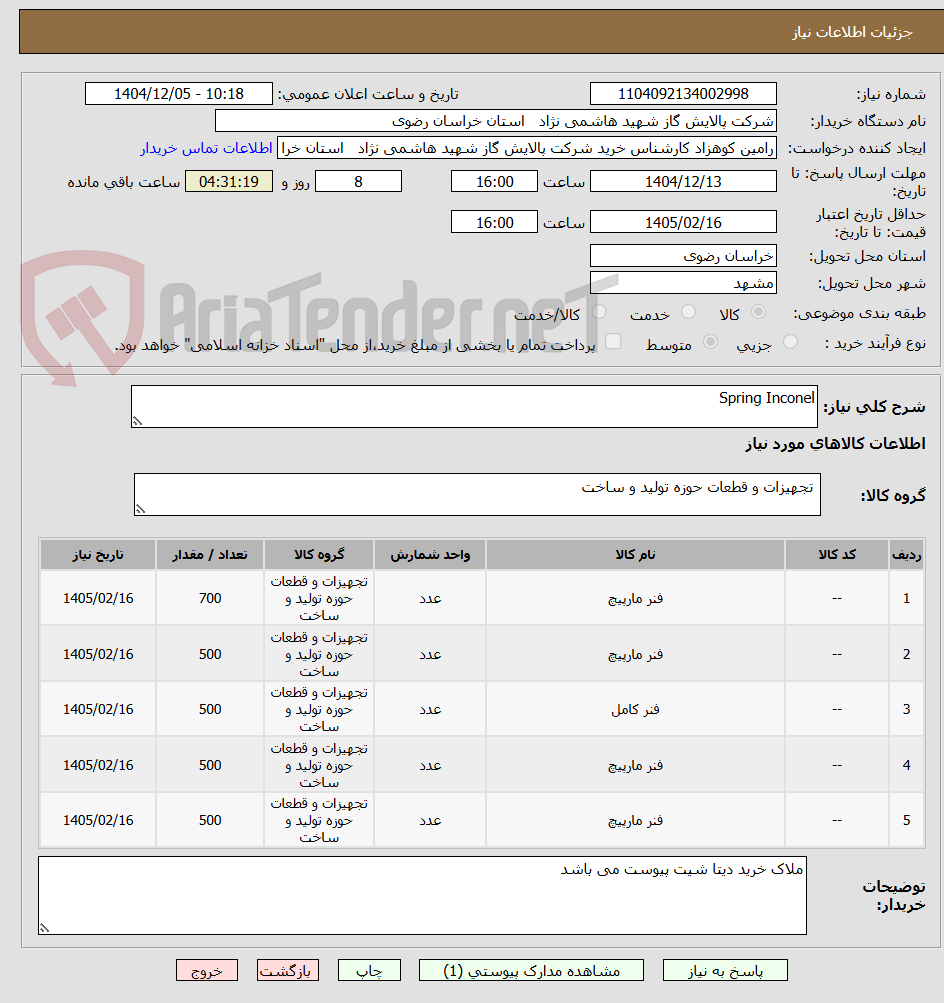Click the buyer organization name field
This screenshot has width=944, height=1003.
tap(496, 121)
